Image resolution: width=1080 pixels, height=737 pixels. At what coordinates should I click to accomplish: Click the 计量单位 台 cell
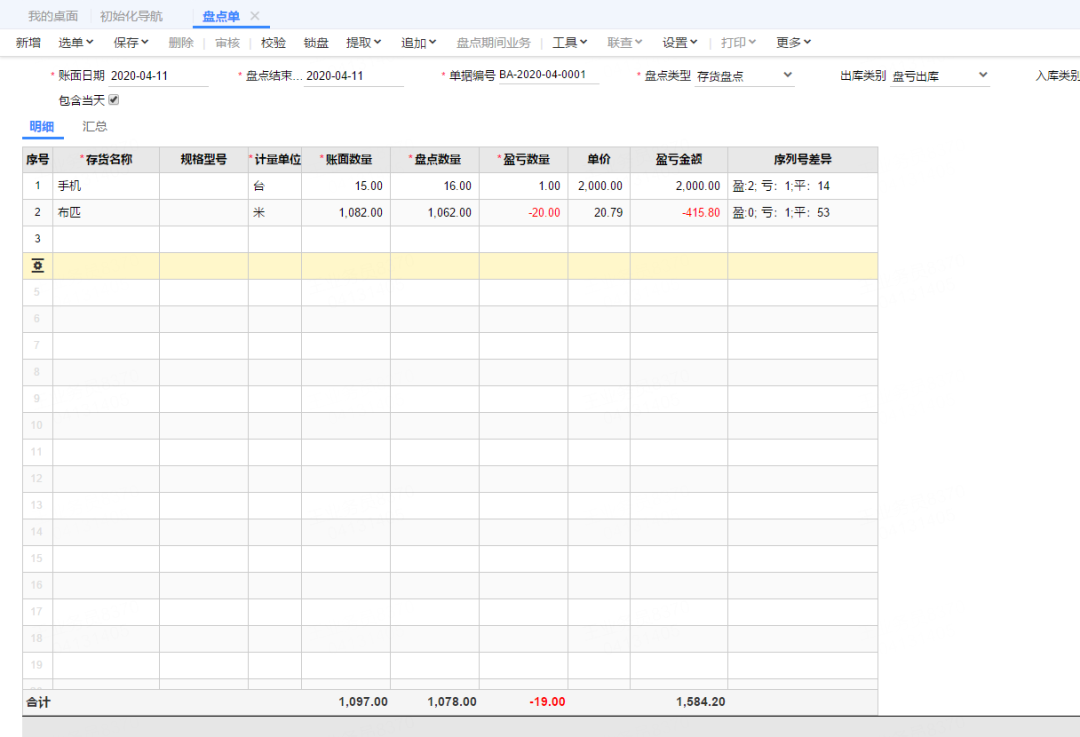point(275,186)
